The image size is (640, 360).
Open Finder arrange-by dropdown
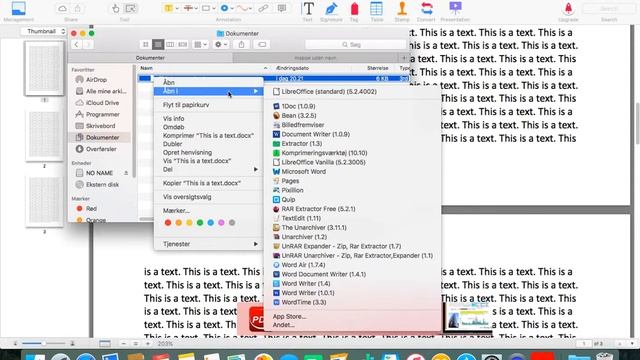(200, 44)
